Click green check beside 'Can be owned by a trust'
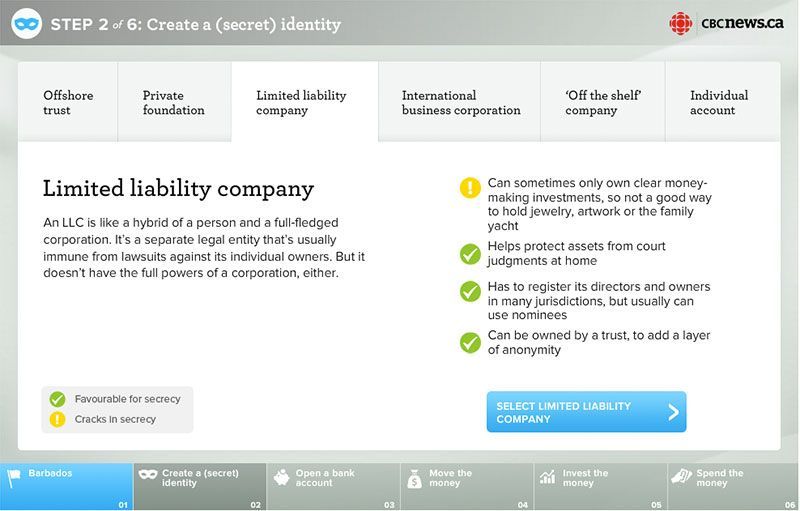The image size is (800, 511). tap(470, 343)
